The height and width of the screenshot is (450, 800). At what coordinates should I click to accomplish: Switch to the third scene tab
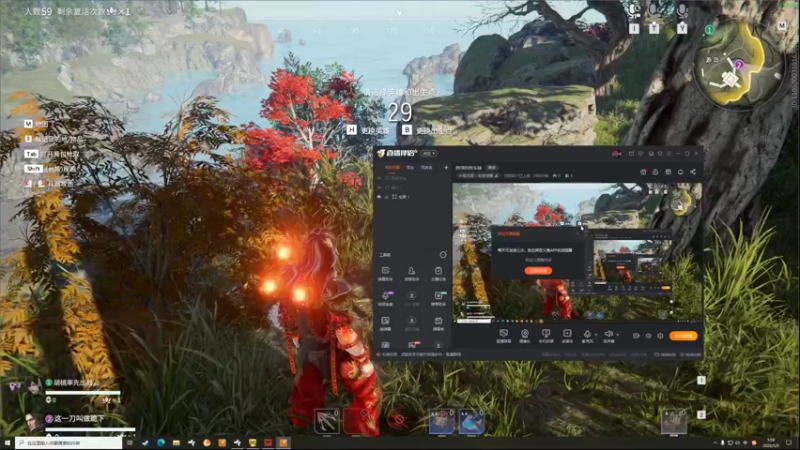(x=426, y=167)
